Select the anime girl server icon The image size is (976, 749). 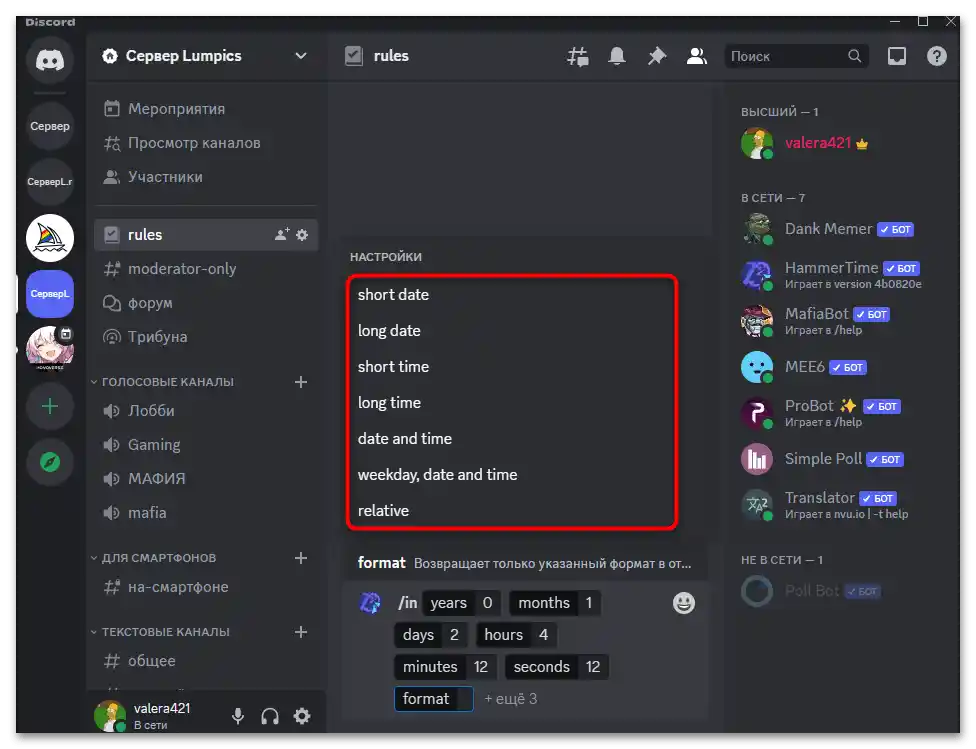coord(50,349)
